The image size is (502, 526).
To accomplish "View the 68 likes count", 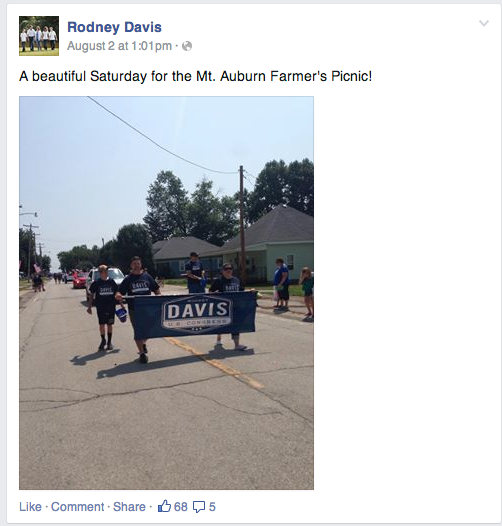I will (181, 507).
